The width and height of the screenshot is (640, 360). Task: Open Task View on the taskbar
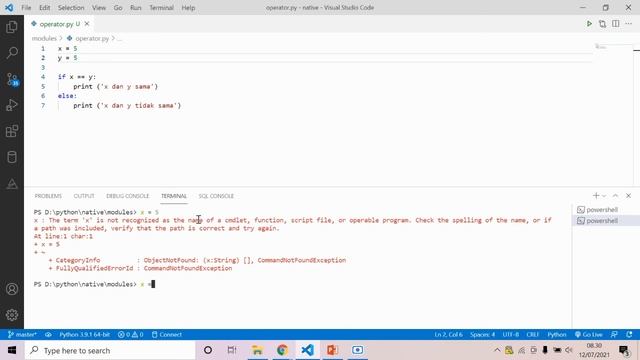coord(232,350)
